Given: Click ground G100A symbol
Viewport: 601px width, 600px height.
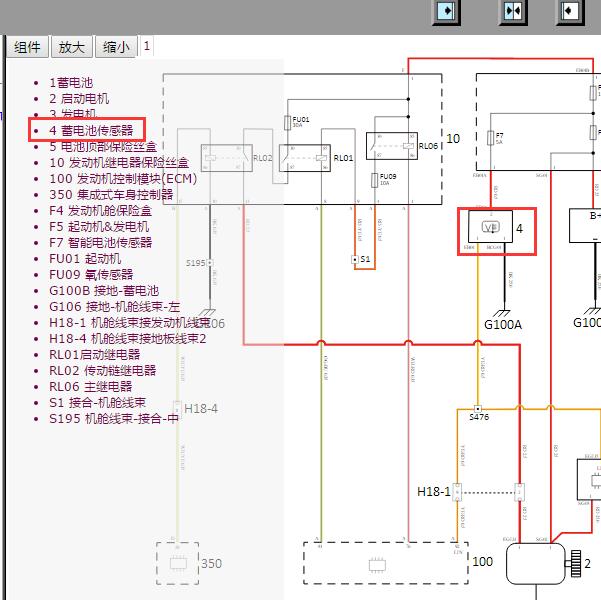Looking at the screenshot, I should (501, 313).
